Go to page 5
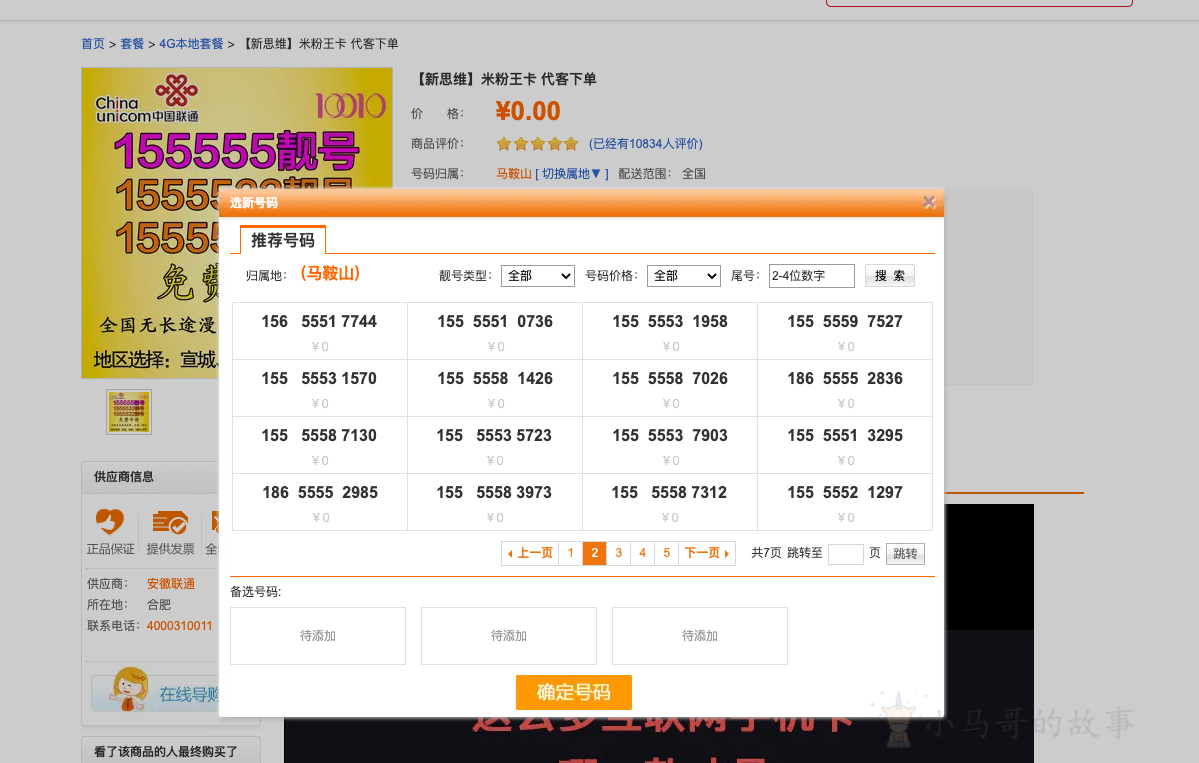This screenshot has height=763, width=1199. 667,553
